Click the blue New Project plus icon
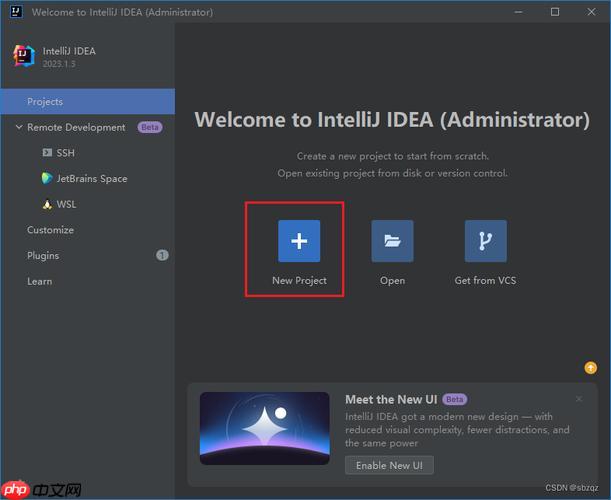The height and width of the screenshot is (500, 611). (299, 241)
